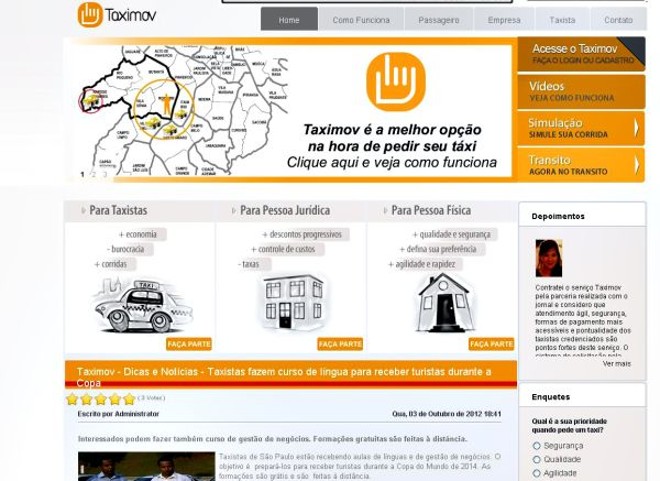Click the Depoimentos panel heading
660x481 pixels.
pos(558,216)
